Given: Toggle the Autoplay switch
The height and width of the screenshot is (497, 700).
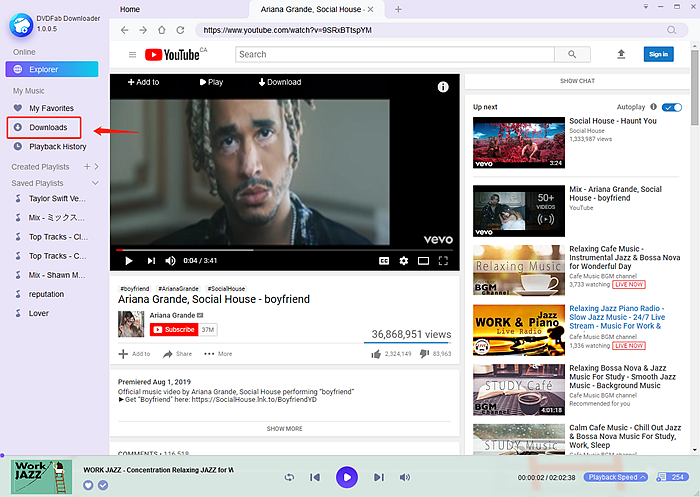Looking at the screenshot, I should (x=672, y=107).
